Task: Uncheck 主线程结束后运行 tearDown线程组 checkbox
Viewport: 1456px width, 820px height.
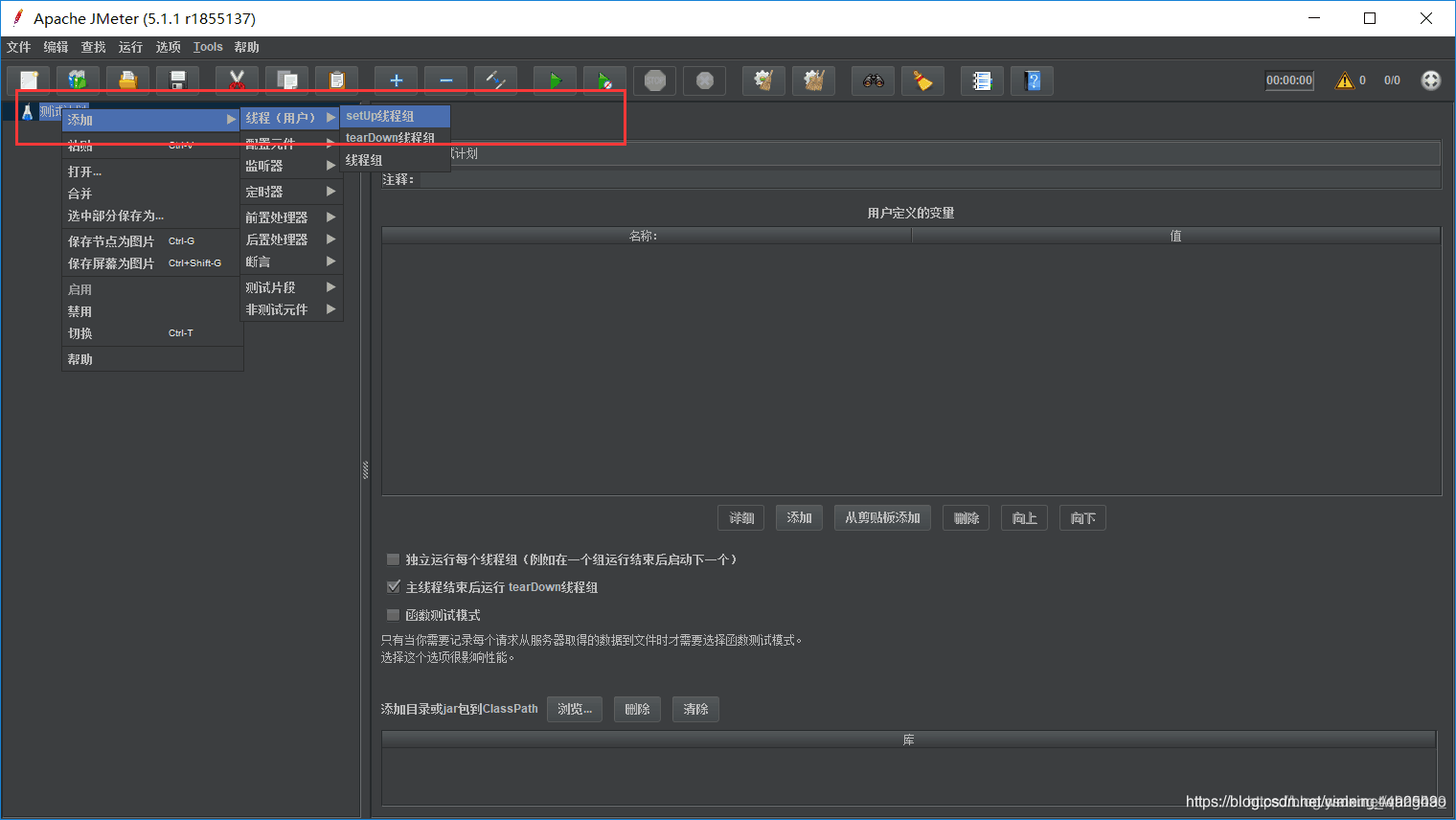Action: coord(393,587)
